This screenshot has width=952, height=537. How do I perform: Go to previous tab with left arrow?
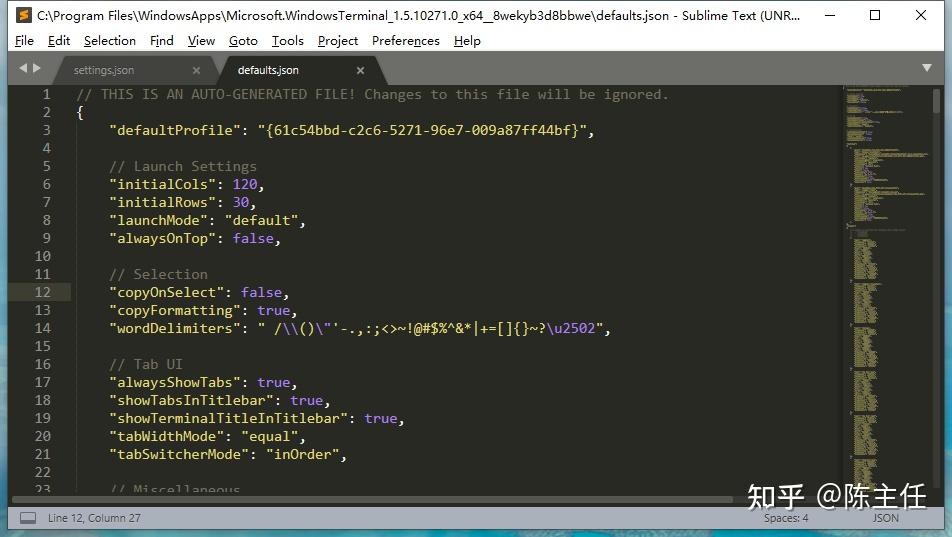[23, 68]
